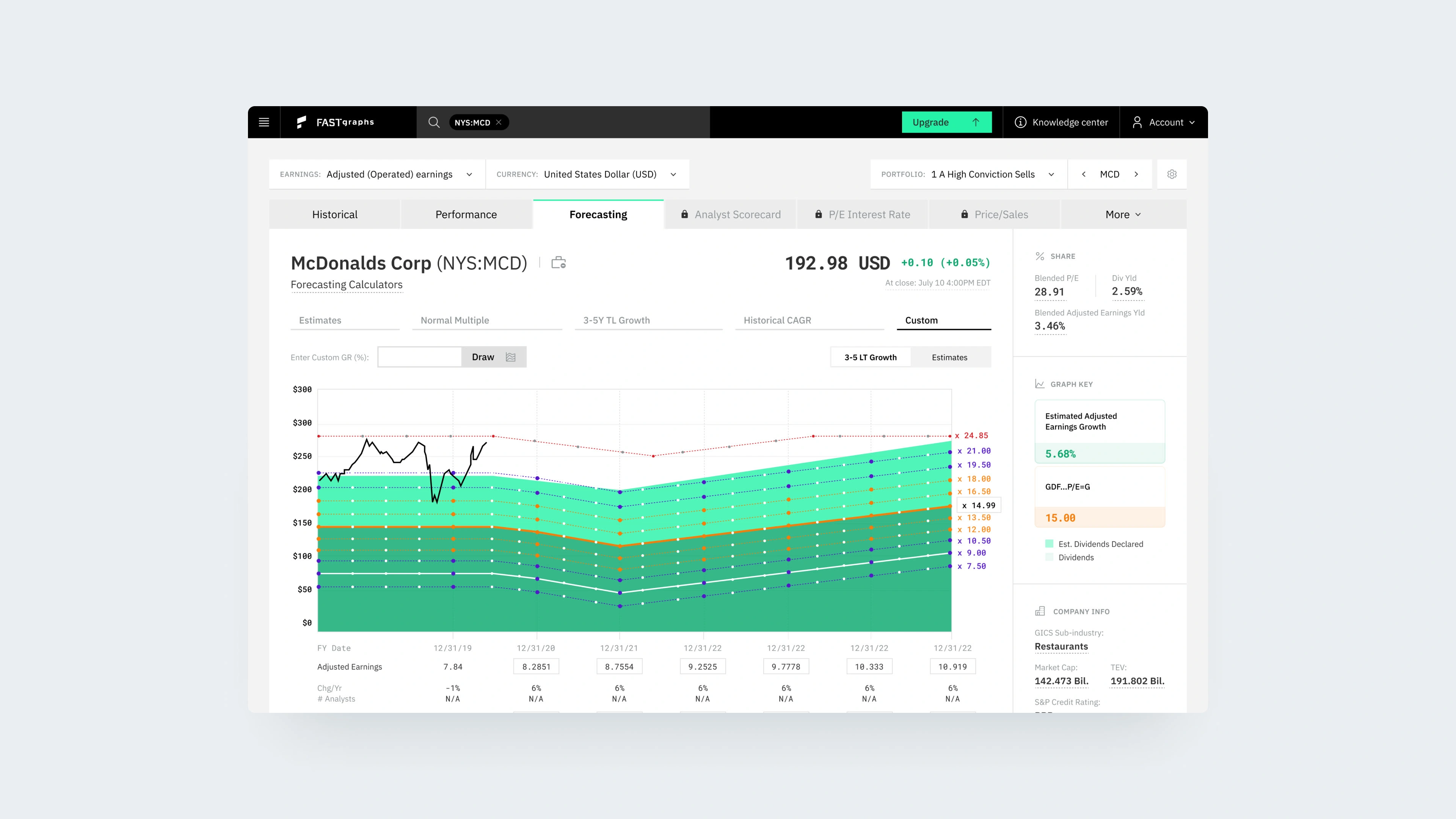
Task: Click the Account user icon
Action: tap(1137, 122)
